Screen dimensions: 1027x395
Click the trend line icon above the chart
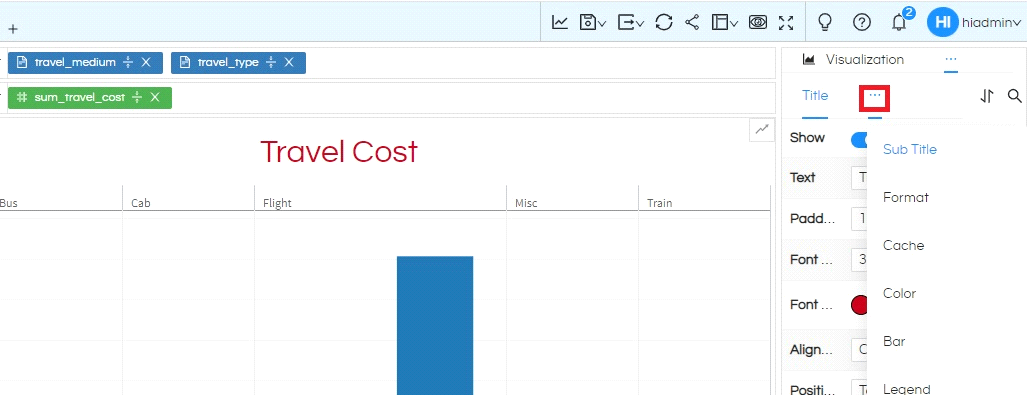pyautogui.click(x=762, y=130)
